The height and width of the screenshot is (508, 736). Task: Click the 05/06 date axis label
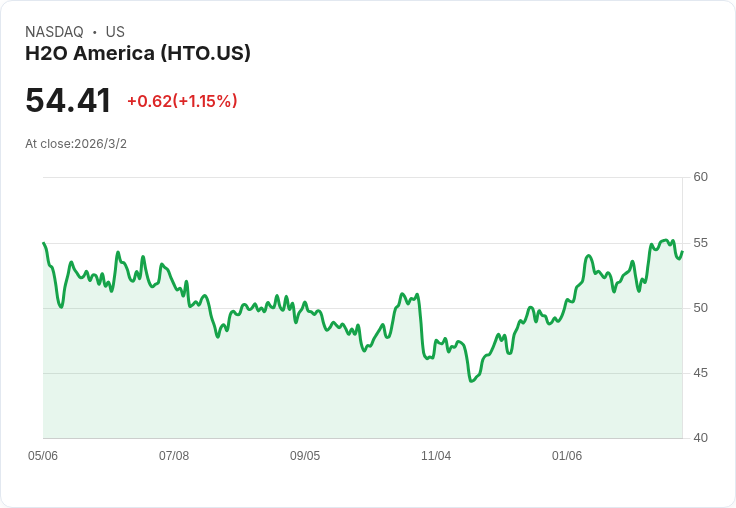[x=43, y=456]
